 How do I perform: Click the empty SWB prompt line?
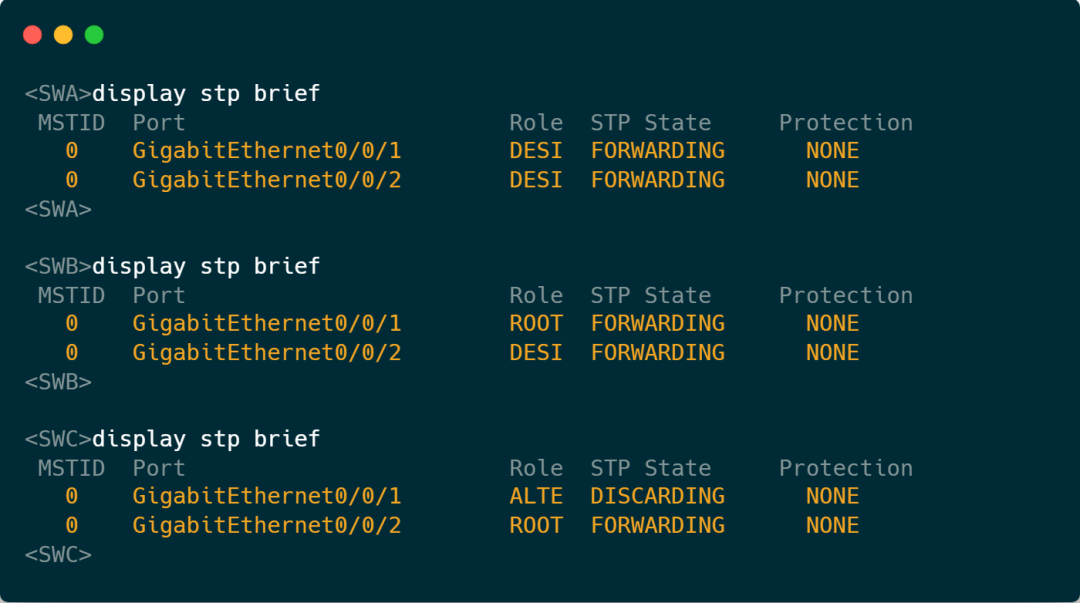click(x=58, y=382)
